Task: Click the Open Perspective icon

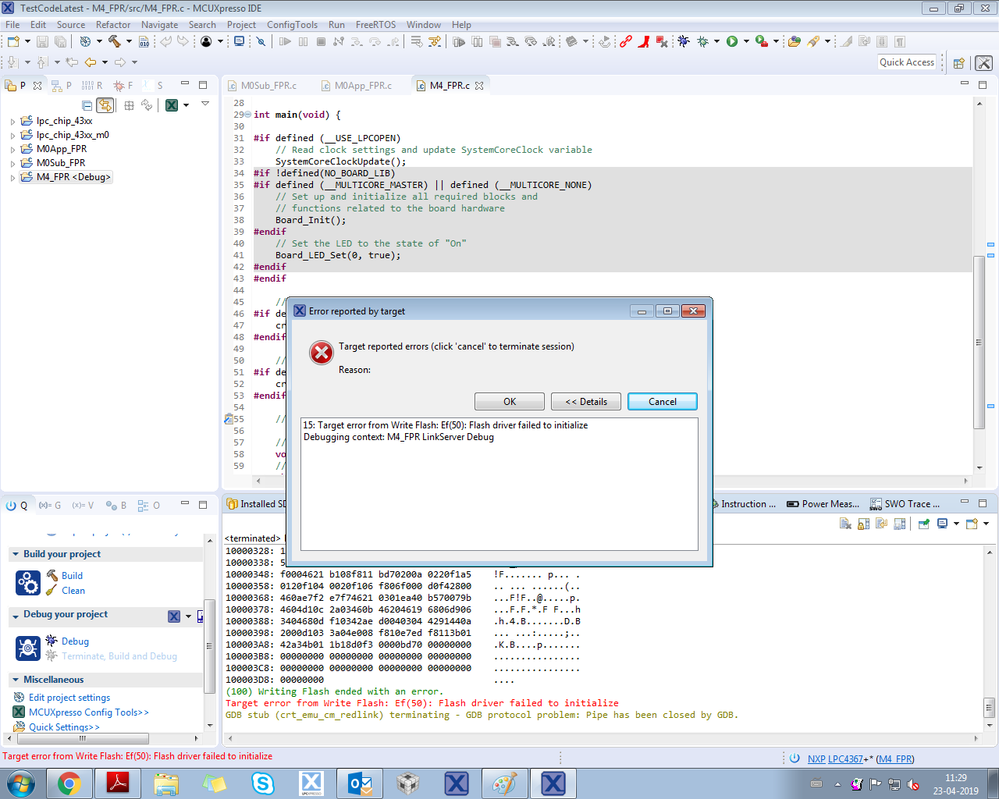Action: click(x=959, y=62)
